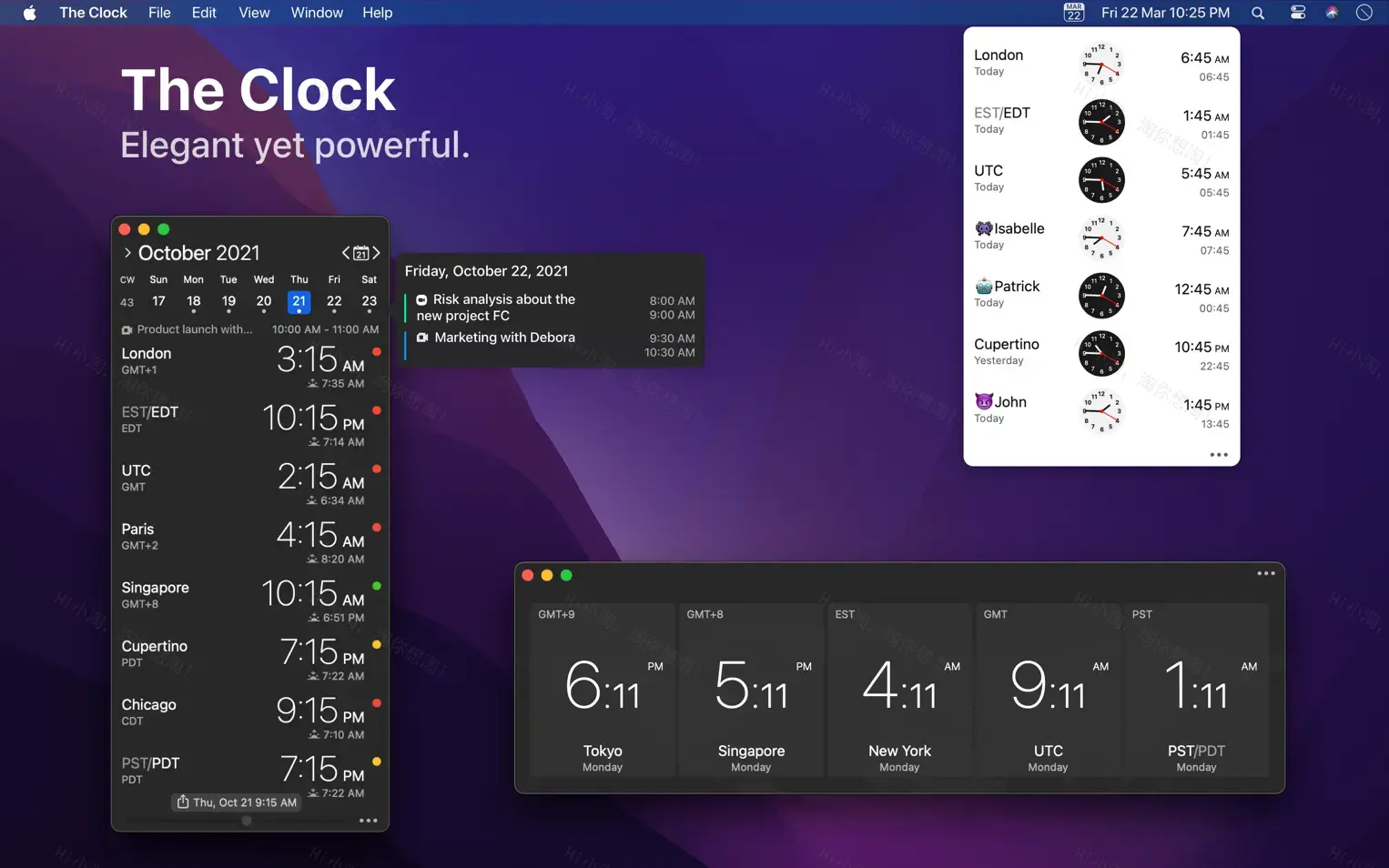The height and width of the screenshot is (868, 1389).
Task: Toggle the red indicator next to Paris
Action: pyautogui.click(x=376, y=527)
